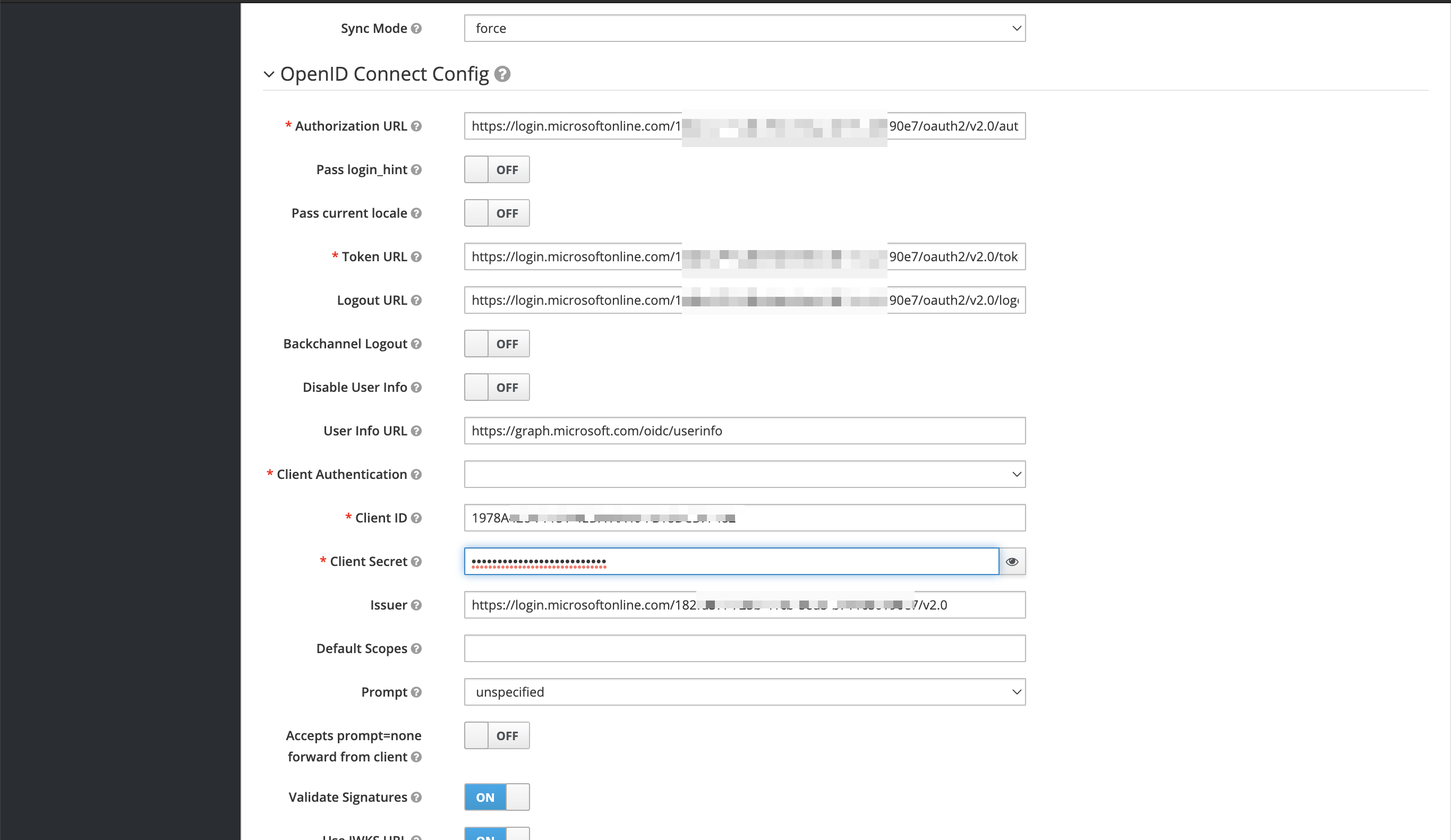Toggle Use JWKS URL switch
Screen dimensions: 1451x840
point(497,834)
